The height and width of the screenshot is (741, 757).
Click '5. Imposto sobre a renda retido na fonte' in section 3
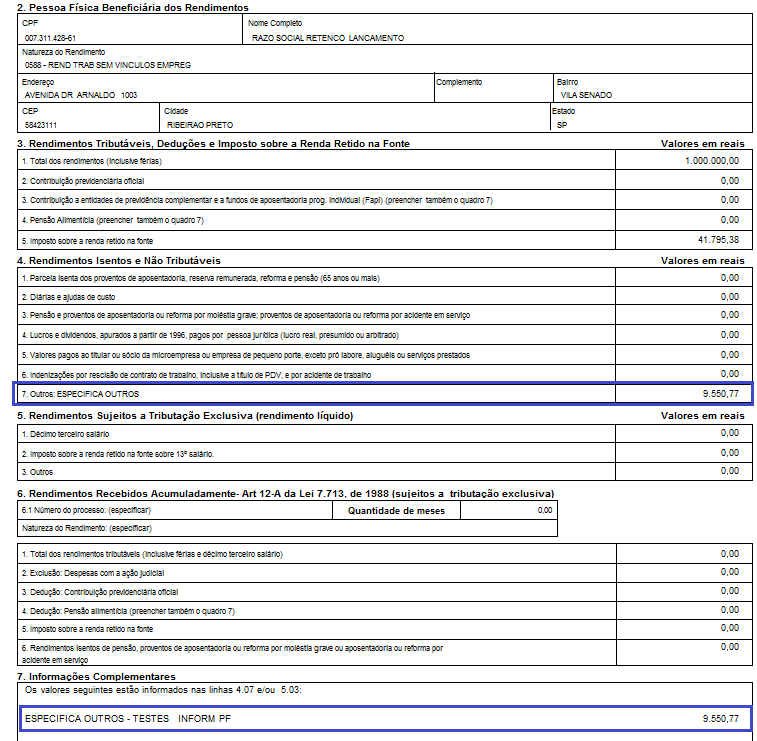coord(87,241)
